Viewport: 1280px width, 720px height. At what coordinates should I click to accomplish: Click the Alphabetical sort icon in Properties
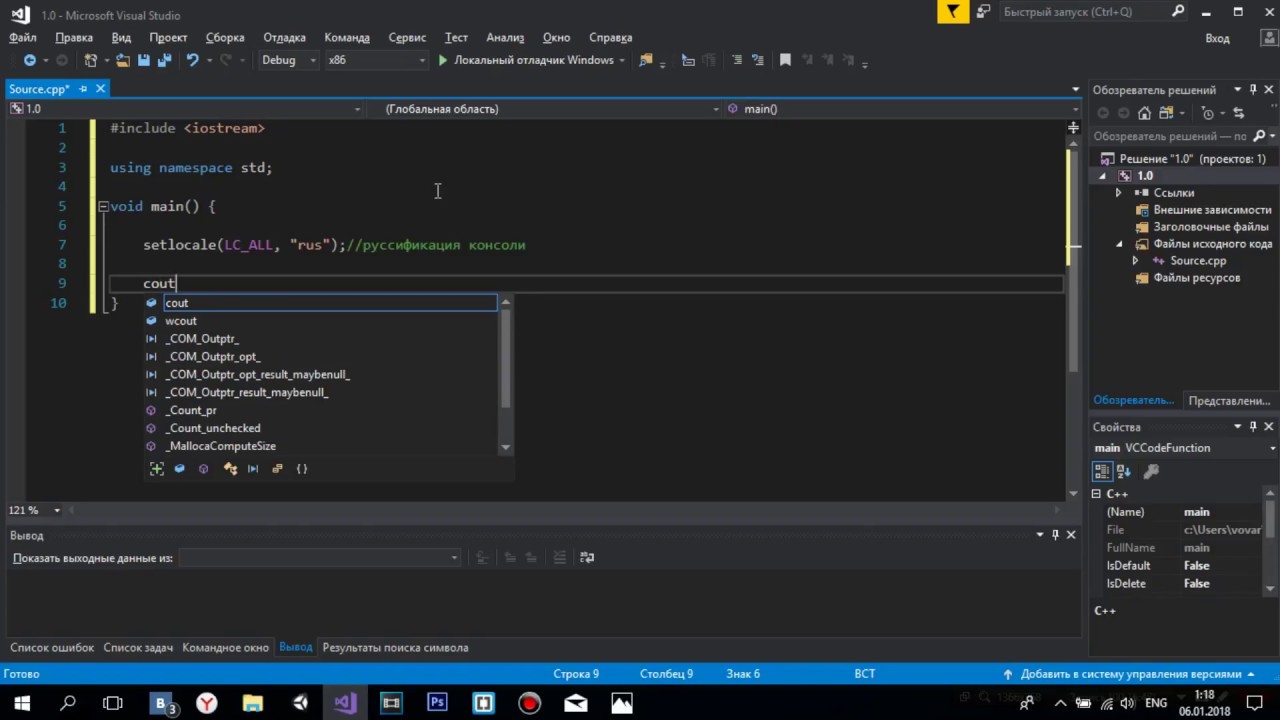pos(1124,471)
